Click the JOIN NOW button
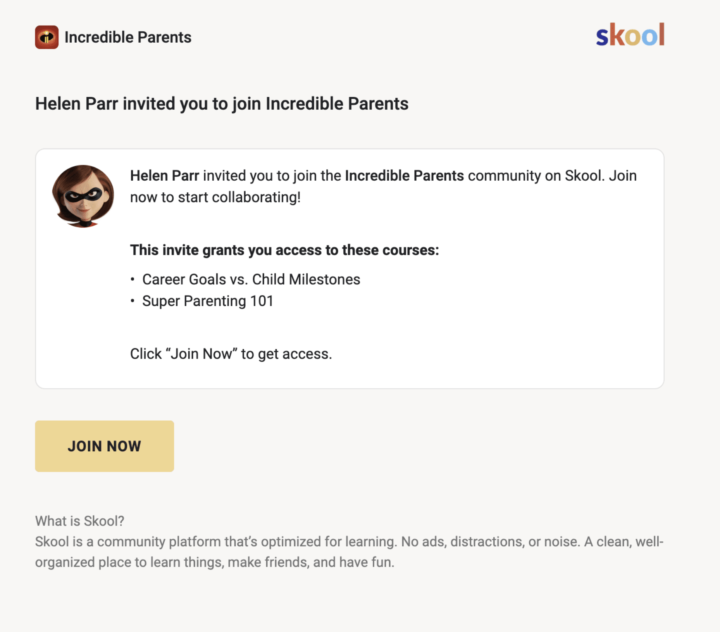 pos(104,446)
